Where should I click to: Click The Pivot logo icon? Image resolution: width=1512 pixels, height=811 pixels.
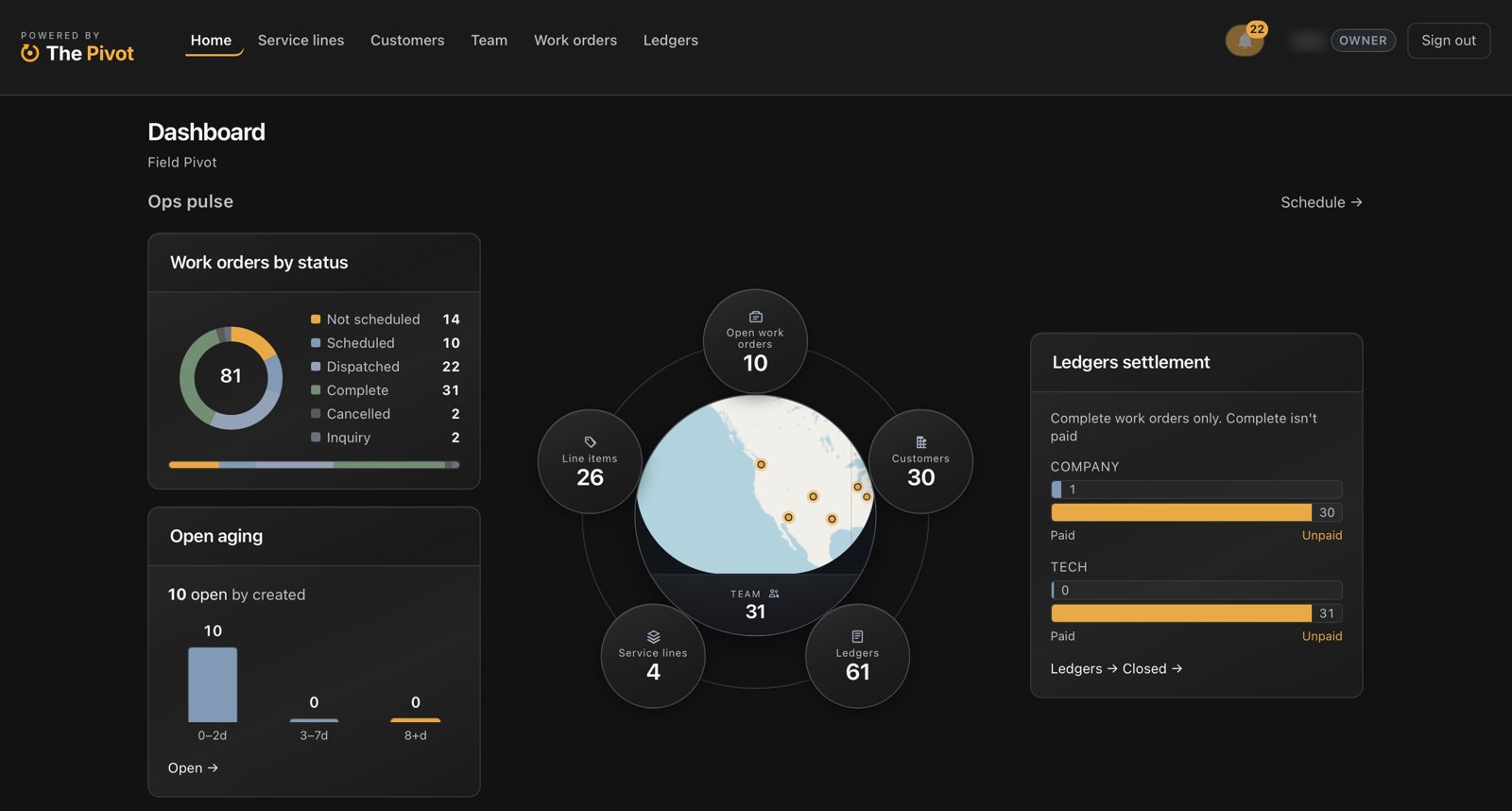30,53
